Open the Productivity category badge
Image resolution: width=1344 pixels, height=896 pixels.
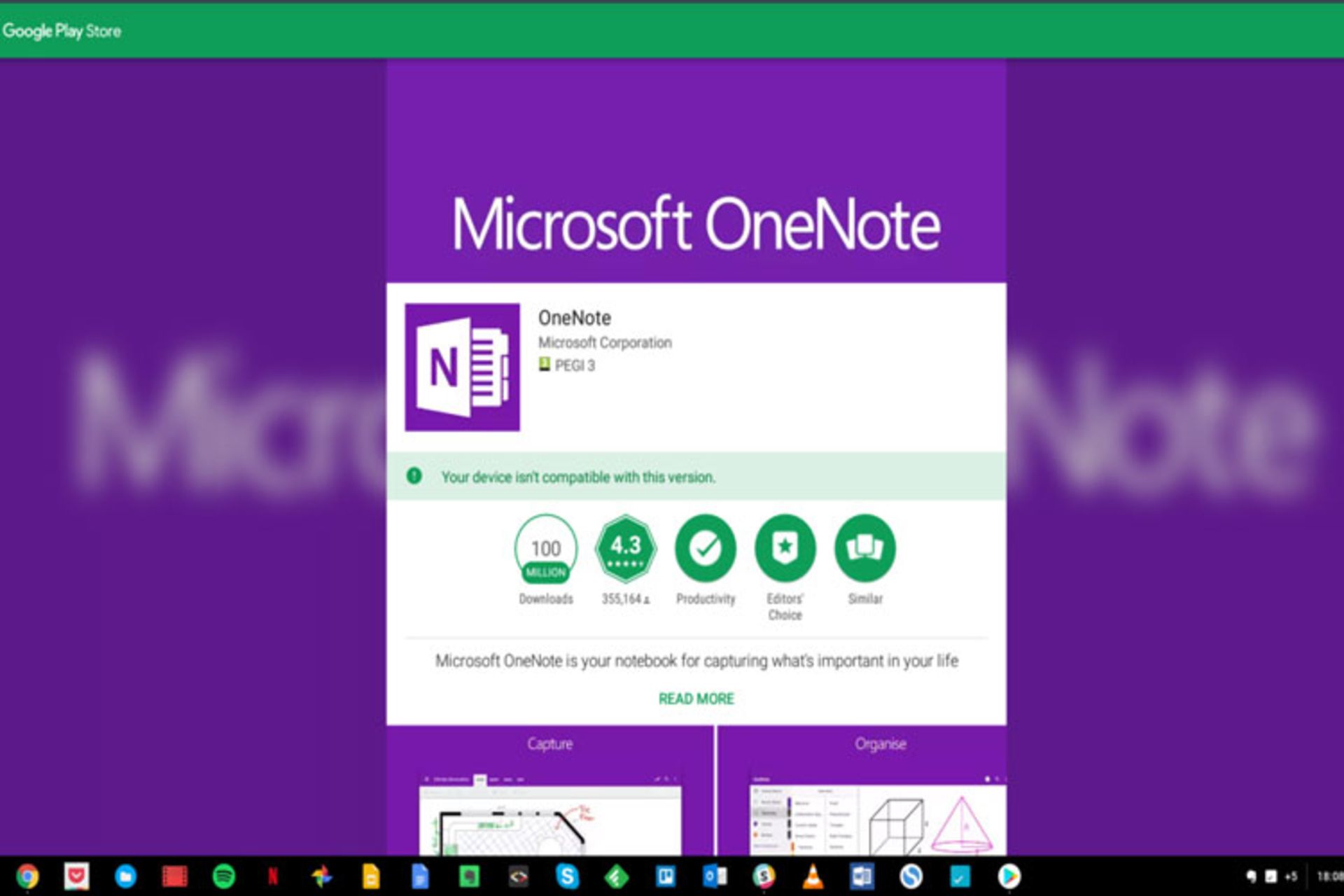tap(706, 548)
